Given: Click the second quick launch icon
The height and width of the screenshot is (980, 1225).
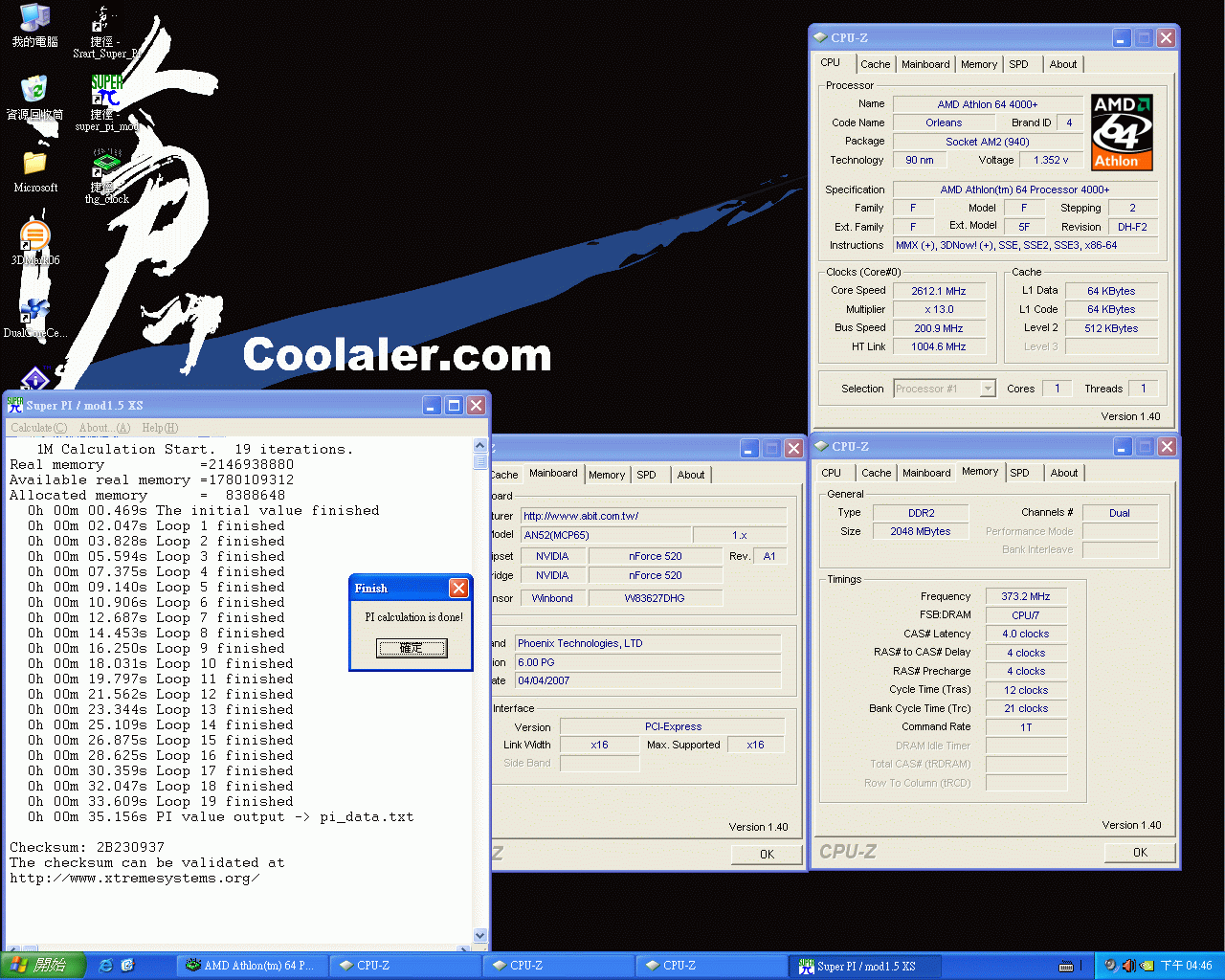Looking at the screenshot, I should point(127,966).
